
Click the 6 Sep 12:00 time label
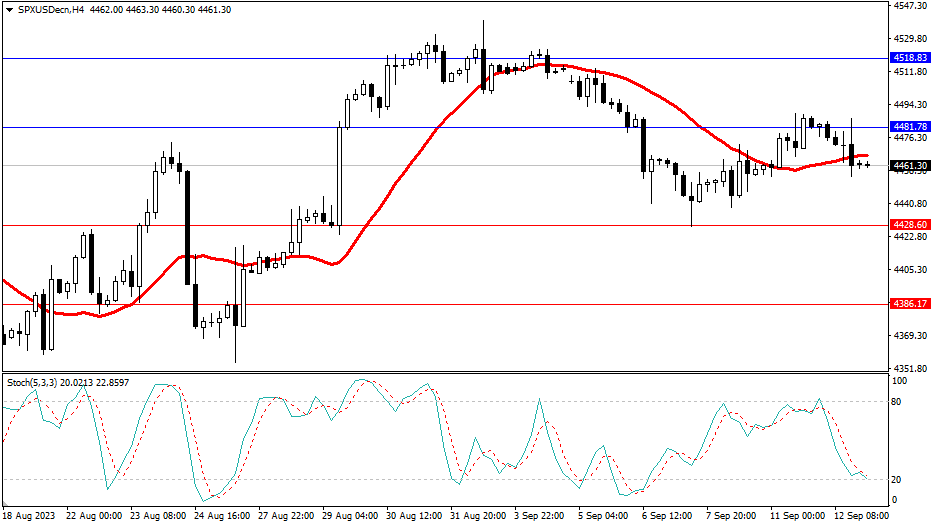pos(667,516)
